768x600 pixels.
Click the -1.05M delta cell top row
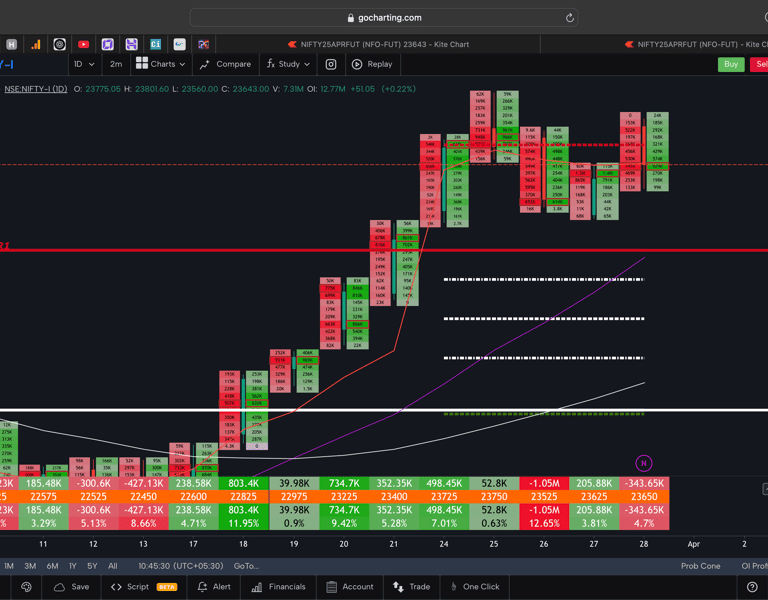tap(544, 483)
